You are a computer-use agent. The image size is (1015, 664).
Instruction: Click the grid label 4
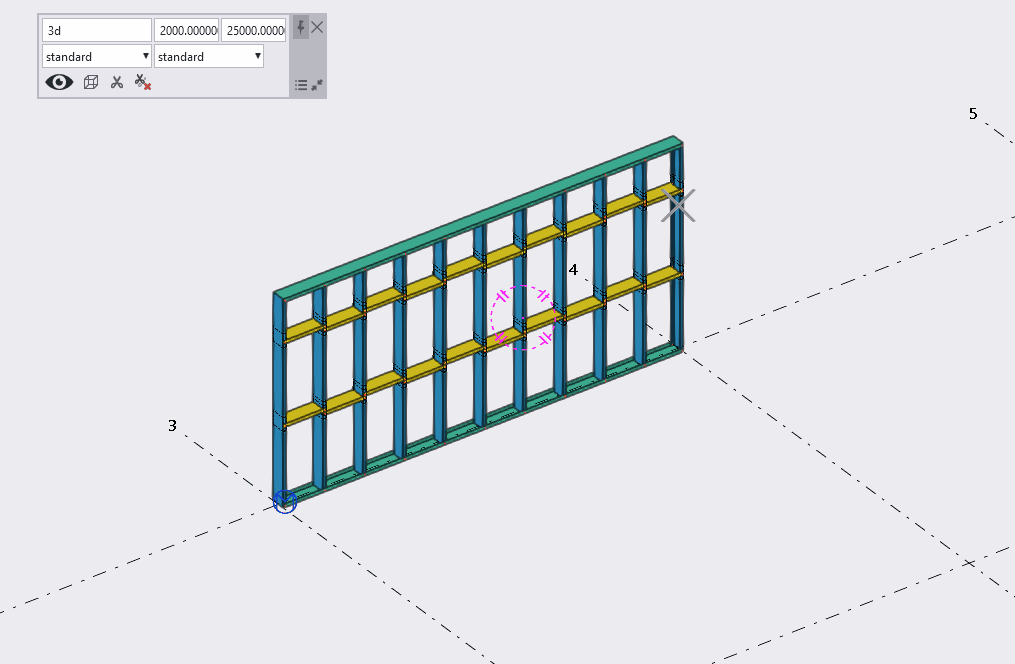(573, 270)
